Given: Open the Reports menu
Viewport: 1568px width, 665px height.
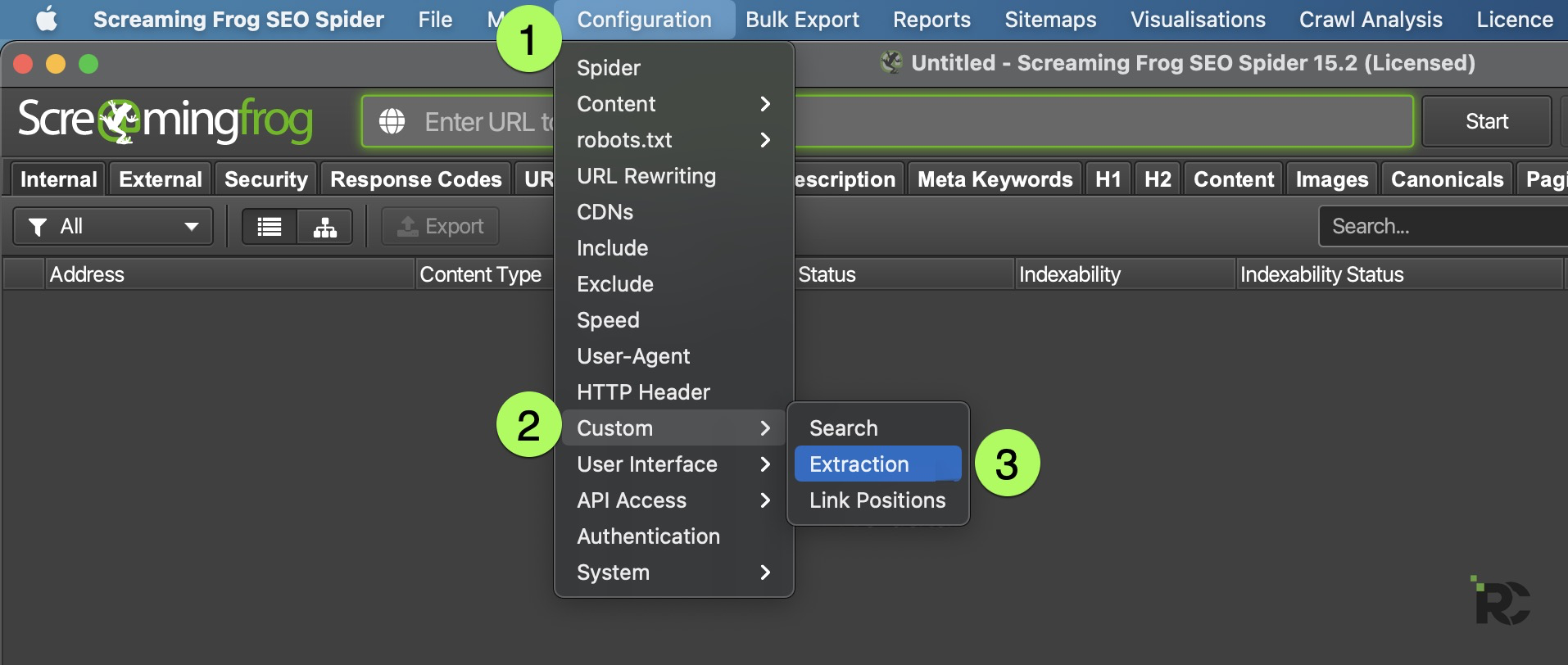Looking at the screenshot, I should coord(931,20).
